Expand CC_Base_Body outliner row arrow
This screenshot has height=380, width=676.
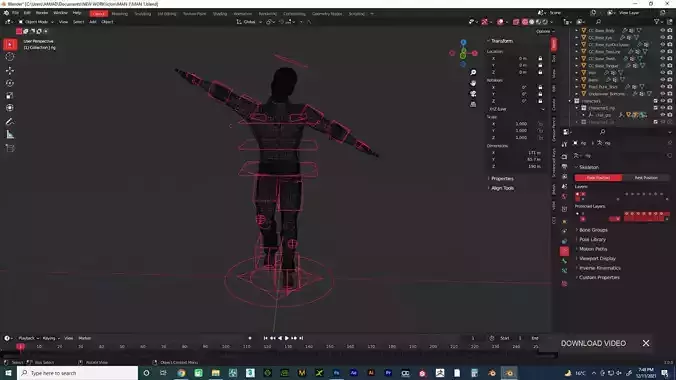pos(577,31)
